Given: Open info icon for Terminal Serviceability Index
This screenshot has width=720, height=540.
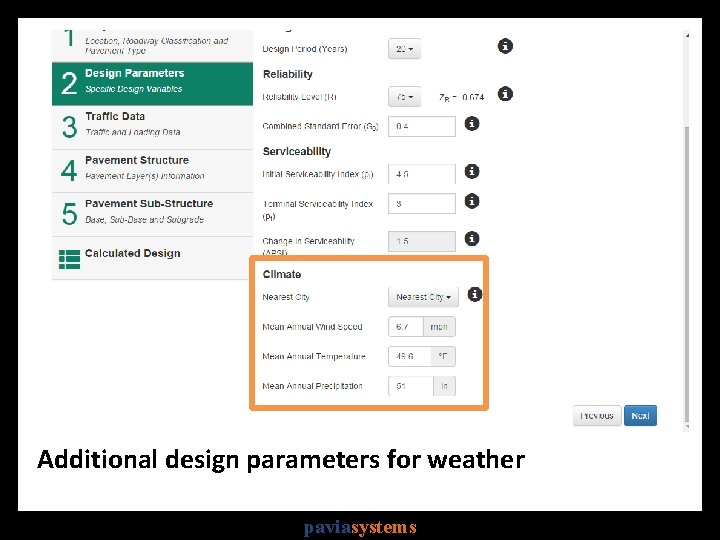Looking at the screenshot, I should [472, 201].
